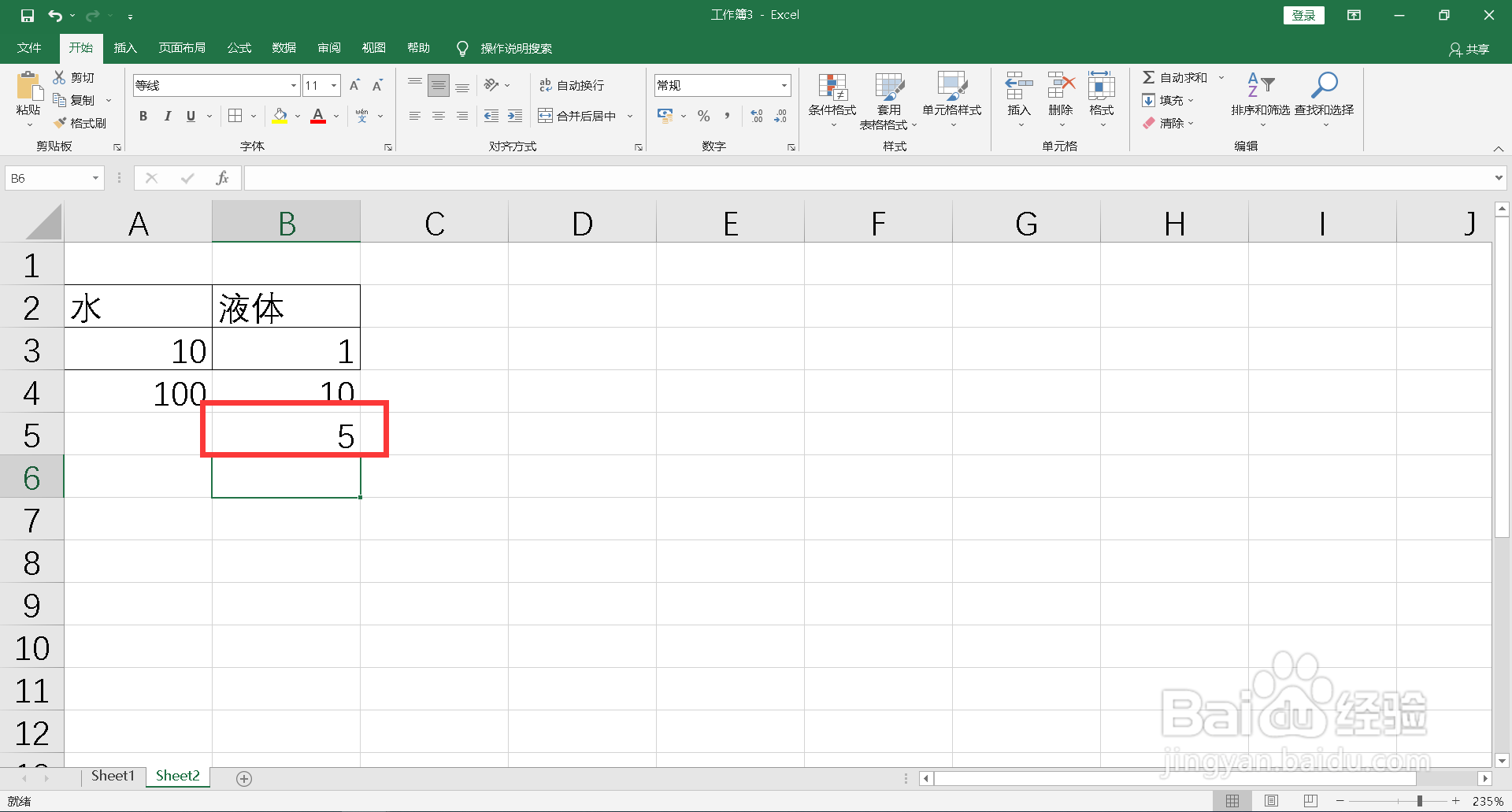Click the increase decimal icon
This screenshot has width=1512, height=812.
757,116
